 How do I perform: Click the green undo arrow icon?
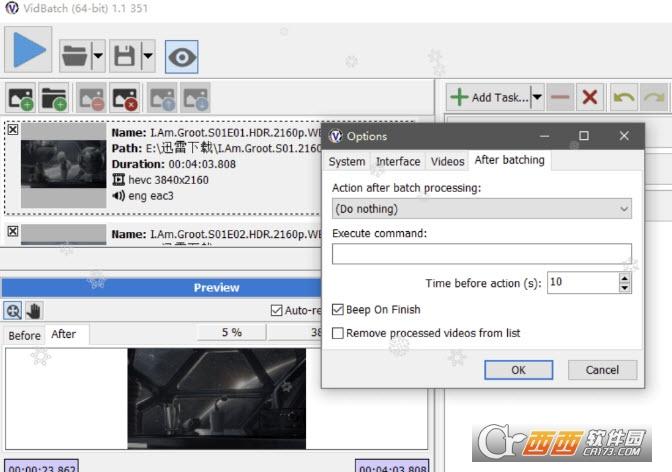point(624,97)
